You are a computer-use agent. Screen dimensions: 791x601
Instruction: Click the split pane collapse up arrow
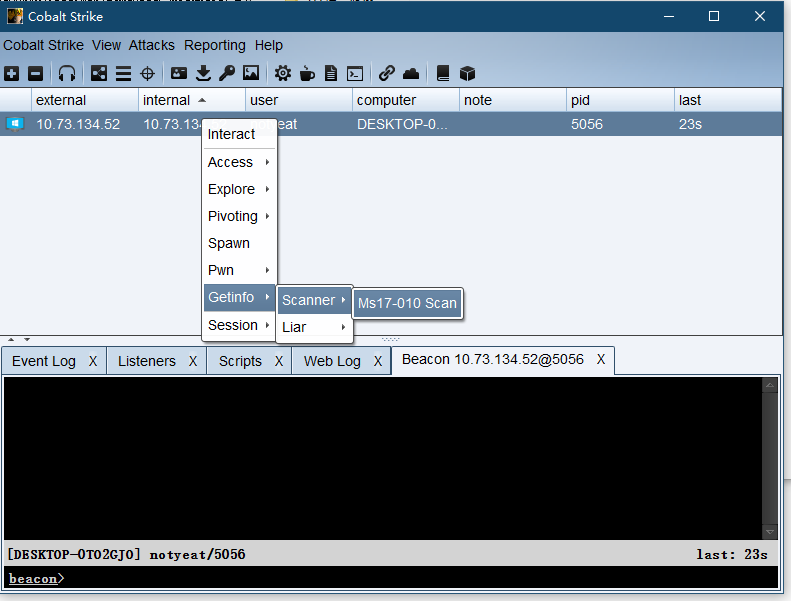[x=11, y=340]
